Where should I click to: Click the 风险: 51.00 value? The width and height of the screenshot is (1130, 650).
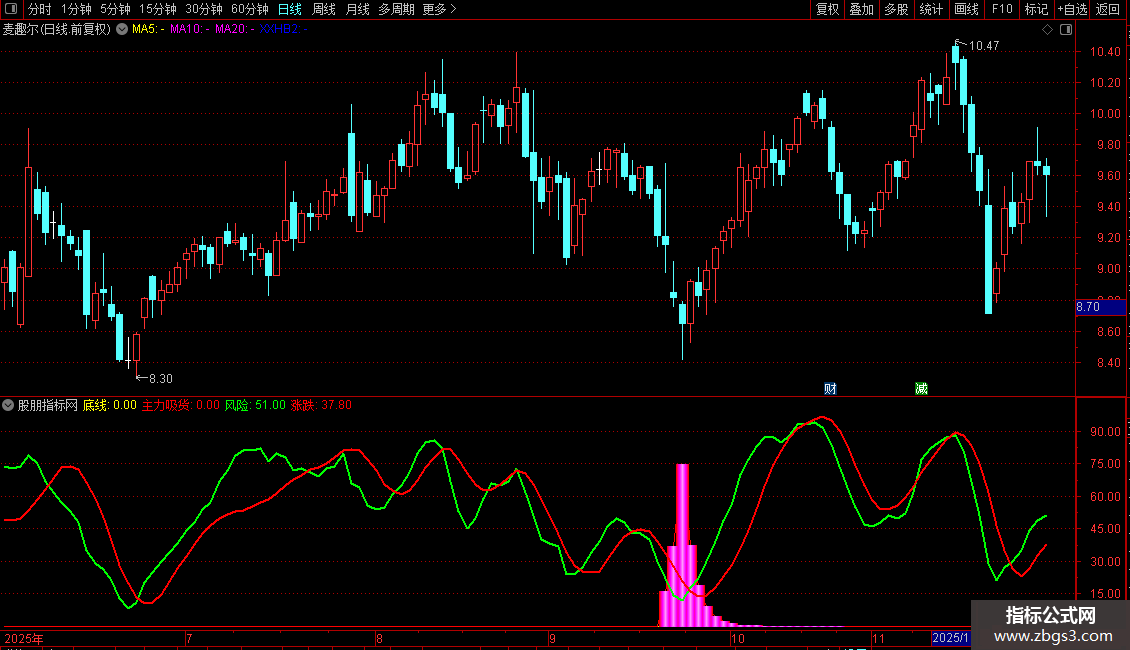pos(255,405)
